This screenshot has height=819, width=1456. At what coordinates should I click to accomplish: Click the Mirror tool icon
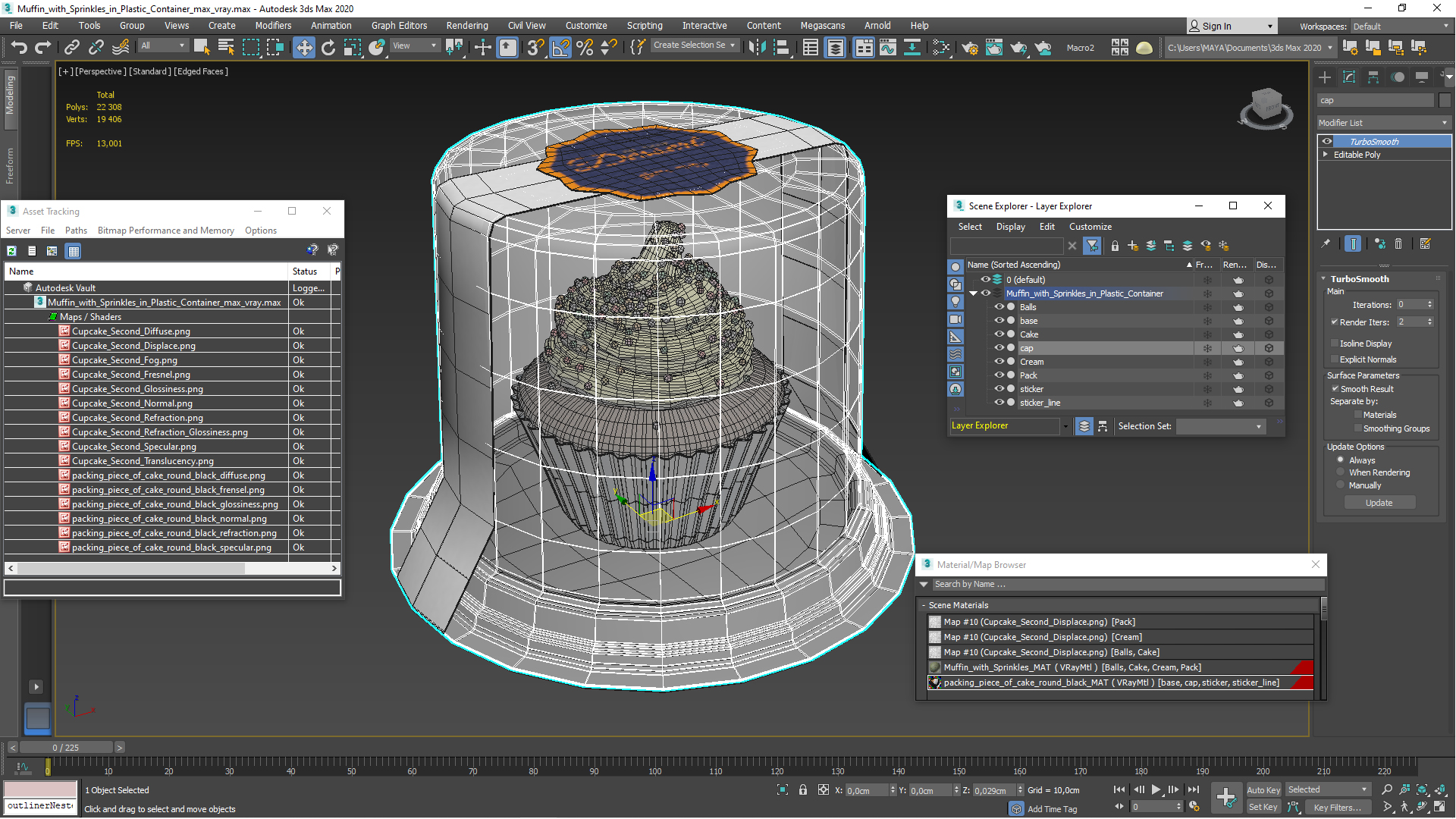coord(757,48)
